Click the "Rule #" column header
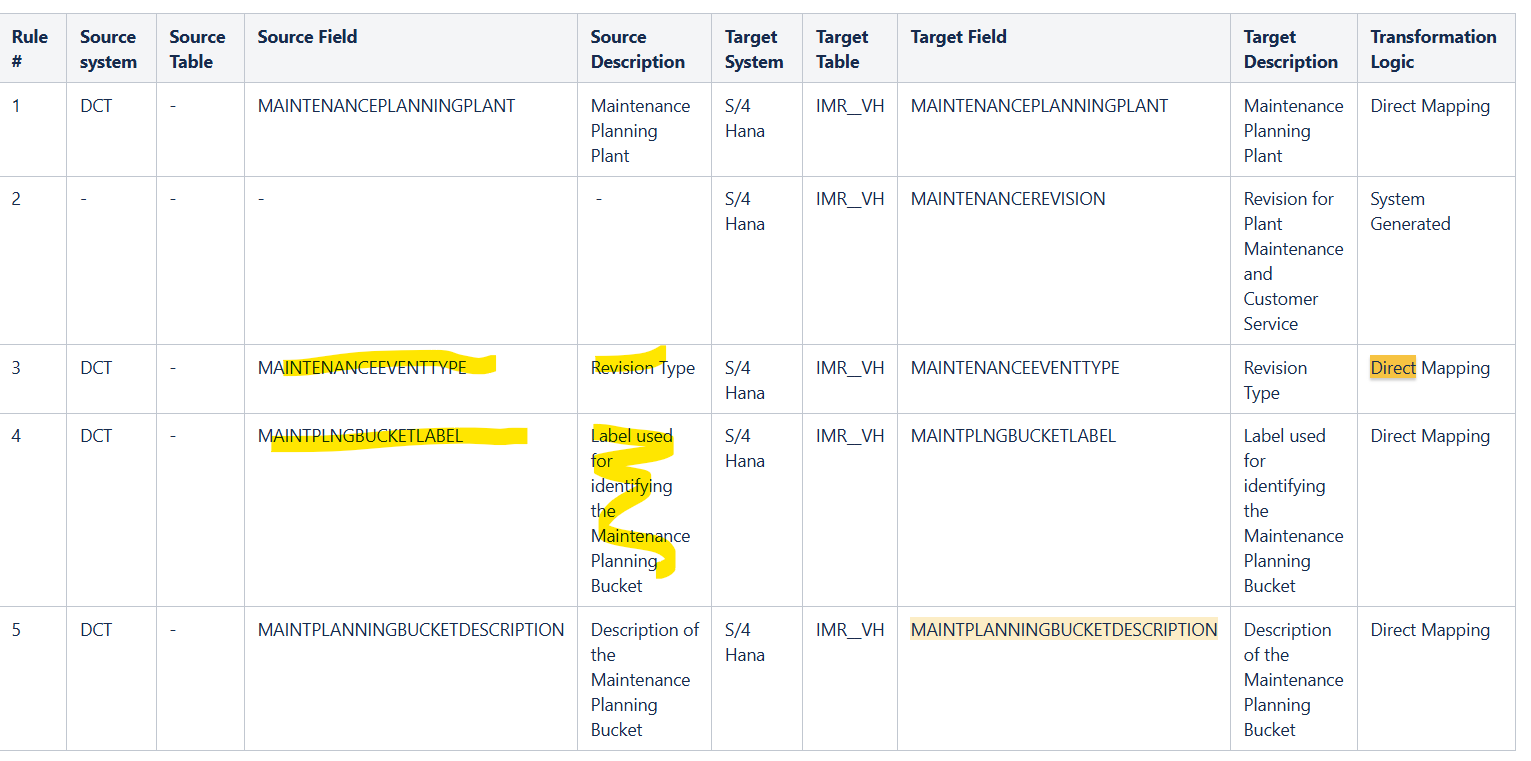Screen dimensions: 1531x761 tap(30, 49)
